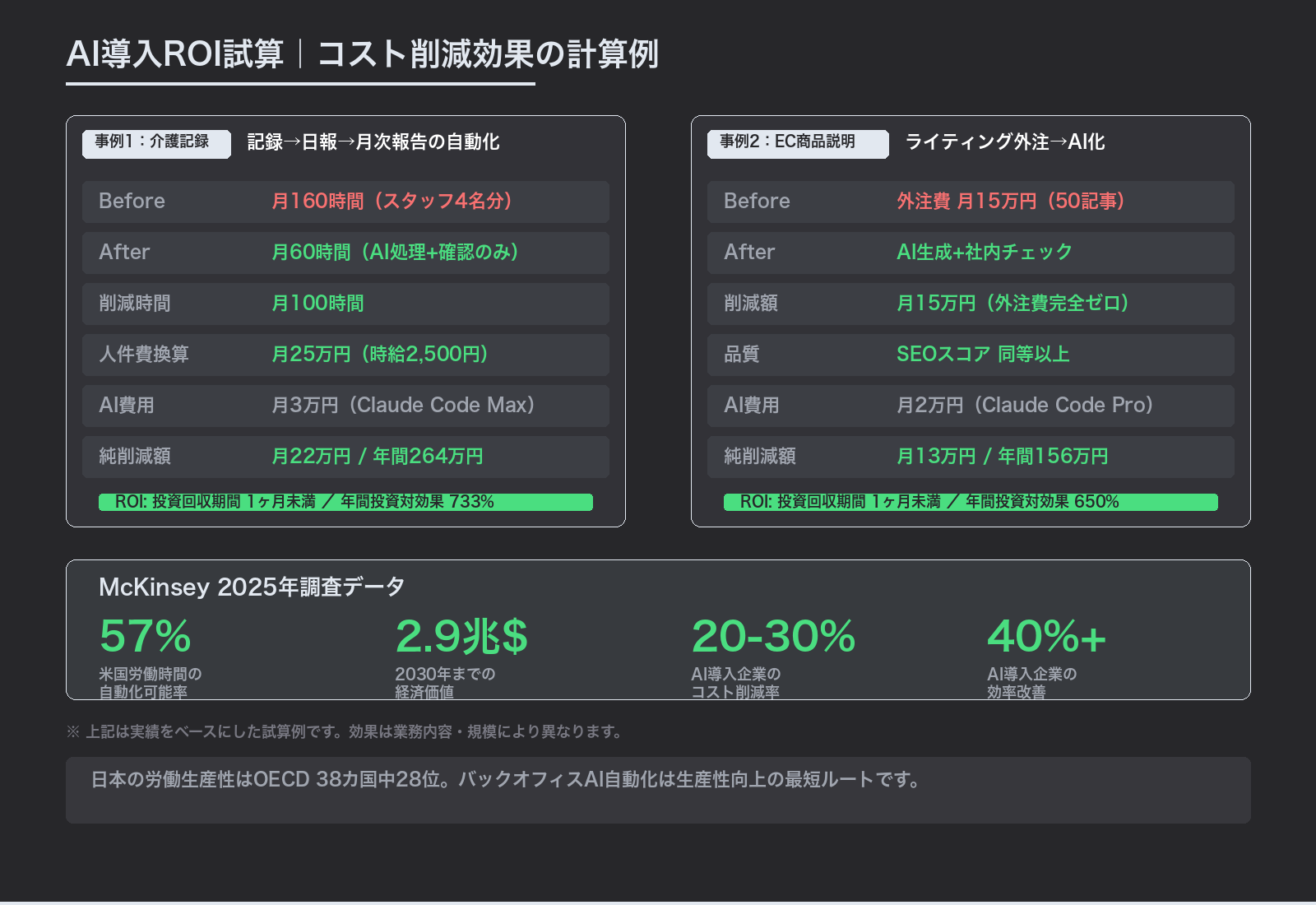
Task: Click 'Before' label in 事例2 card
Action: [x=757, y=202]
